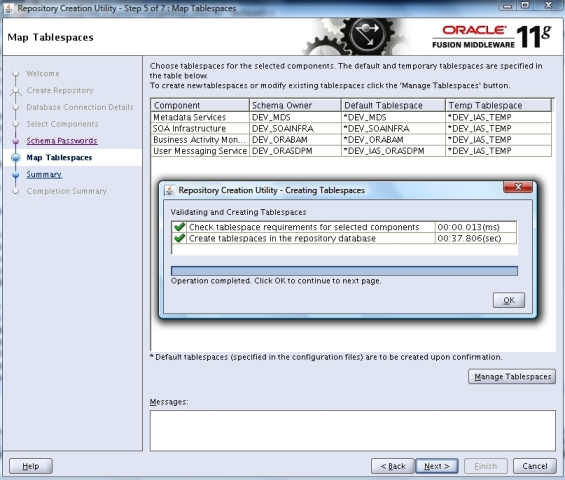Open temp tablespace cell for Business Activity Mon...
The height and width of the screenshot is (480, 565).
[498, 139]
